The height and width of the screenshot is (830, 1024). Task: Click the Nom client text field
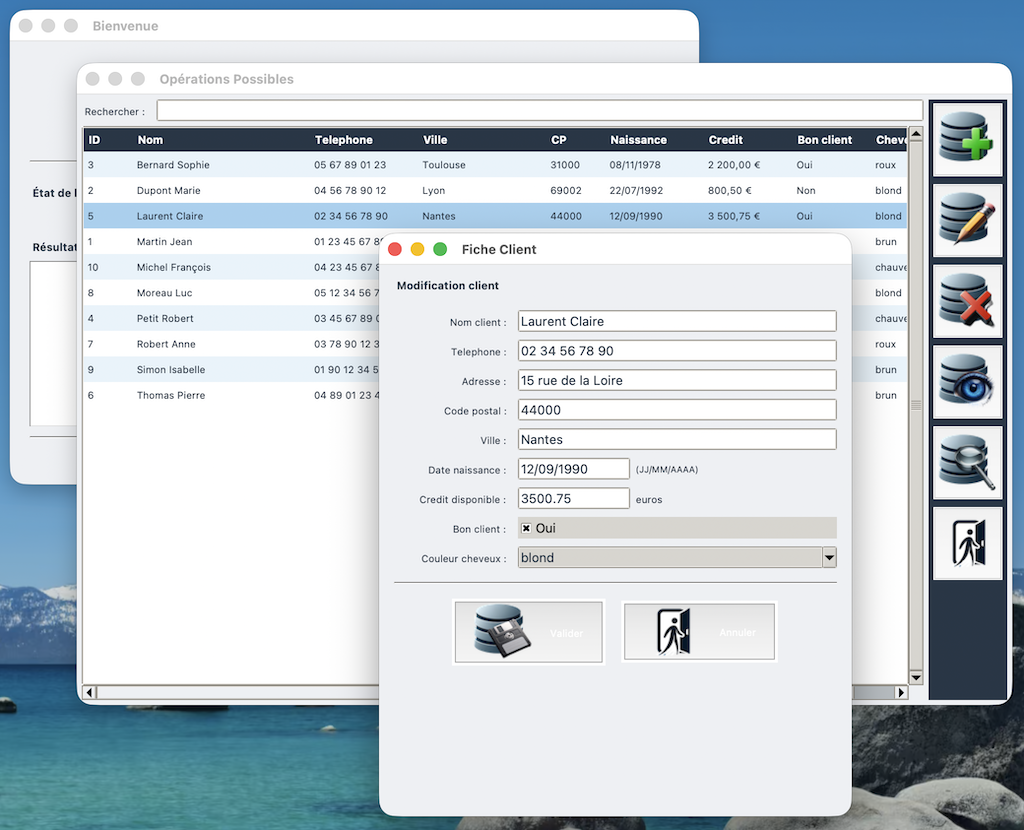(677, 321)
